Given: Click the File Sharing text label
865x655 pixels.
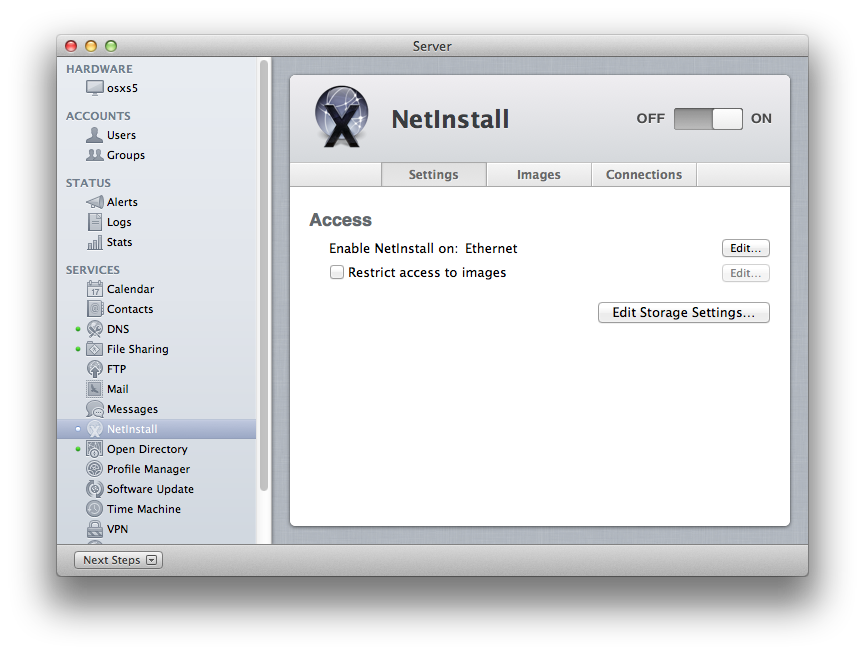Looking at the screenshot, I should (x=138, y=349).
